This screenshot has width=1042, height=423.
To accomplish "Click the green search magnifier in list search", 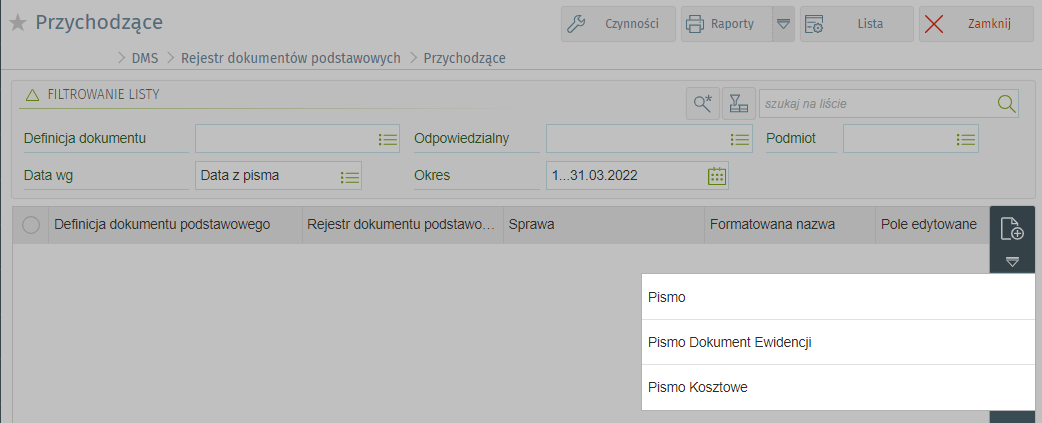I will click(1006, 103).
